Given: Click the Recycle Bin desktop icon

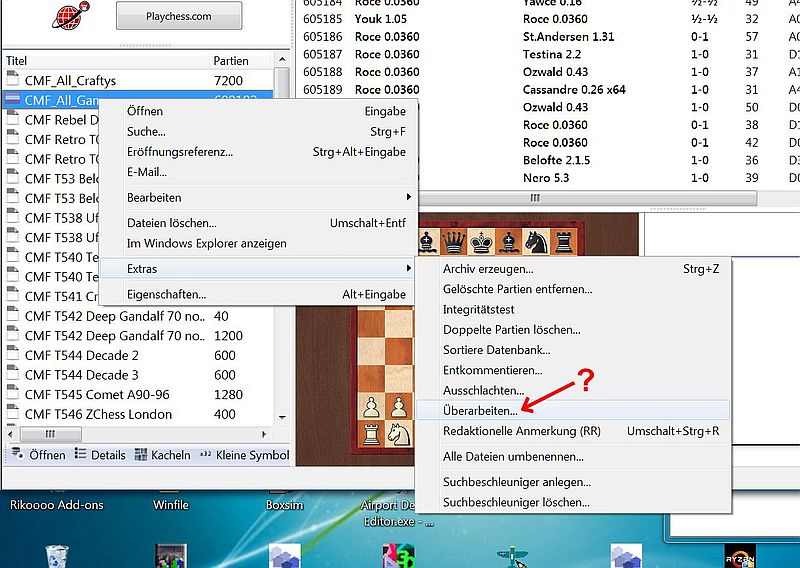Looking at the screenshot, I should point(59,556).
